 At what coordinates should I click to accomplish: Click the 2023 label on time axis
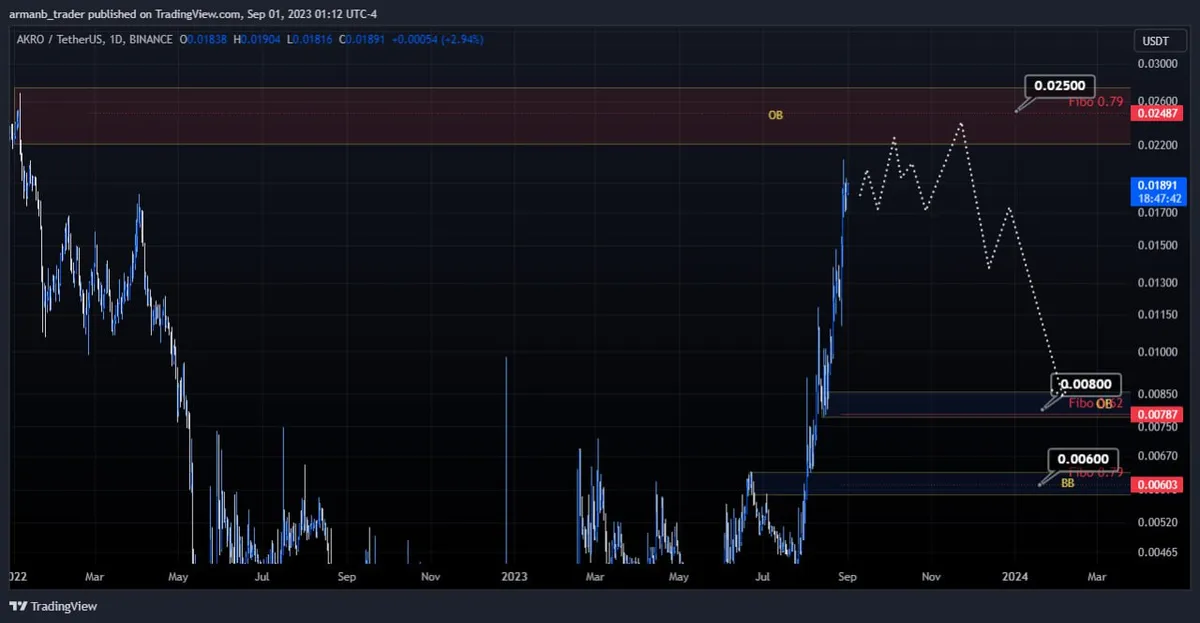point(514,577)
